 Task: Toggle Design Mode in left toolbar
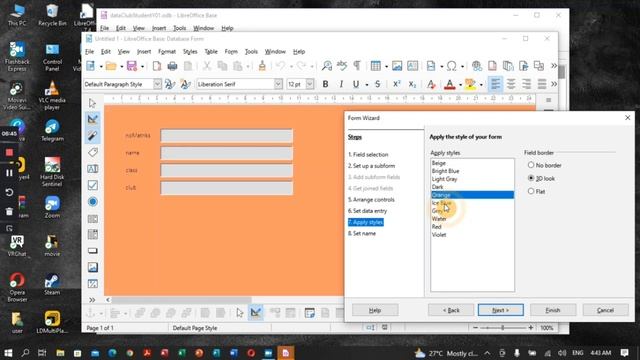click(x=93, y=119)
